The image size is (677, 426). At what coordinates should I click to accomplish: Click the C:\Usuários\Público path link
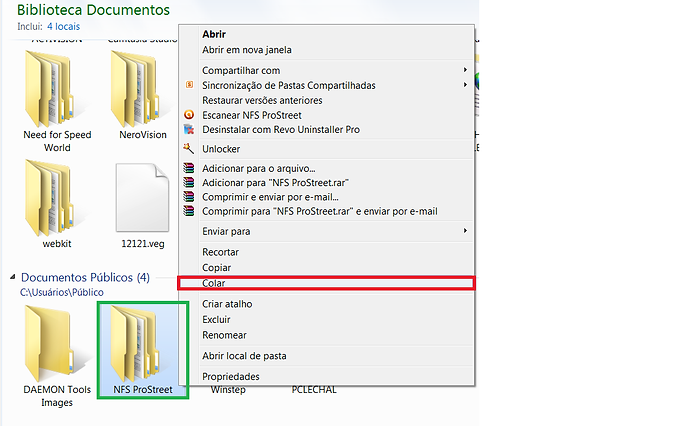(61, 292)
